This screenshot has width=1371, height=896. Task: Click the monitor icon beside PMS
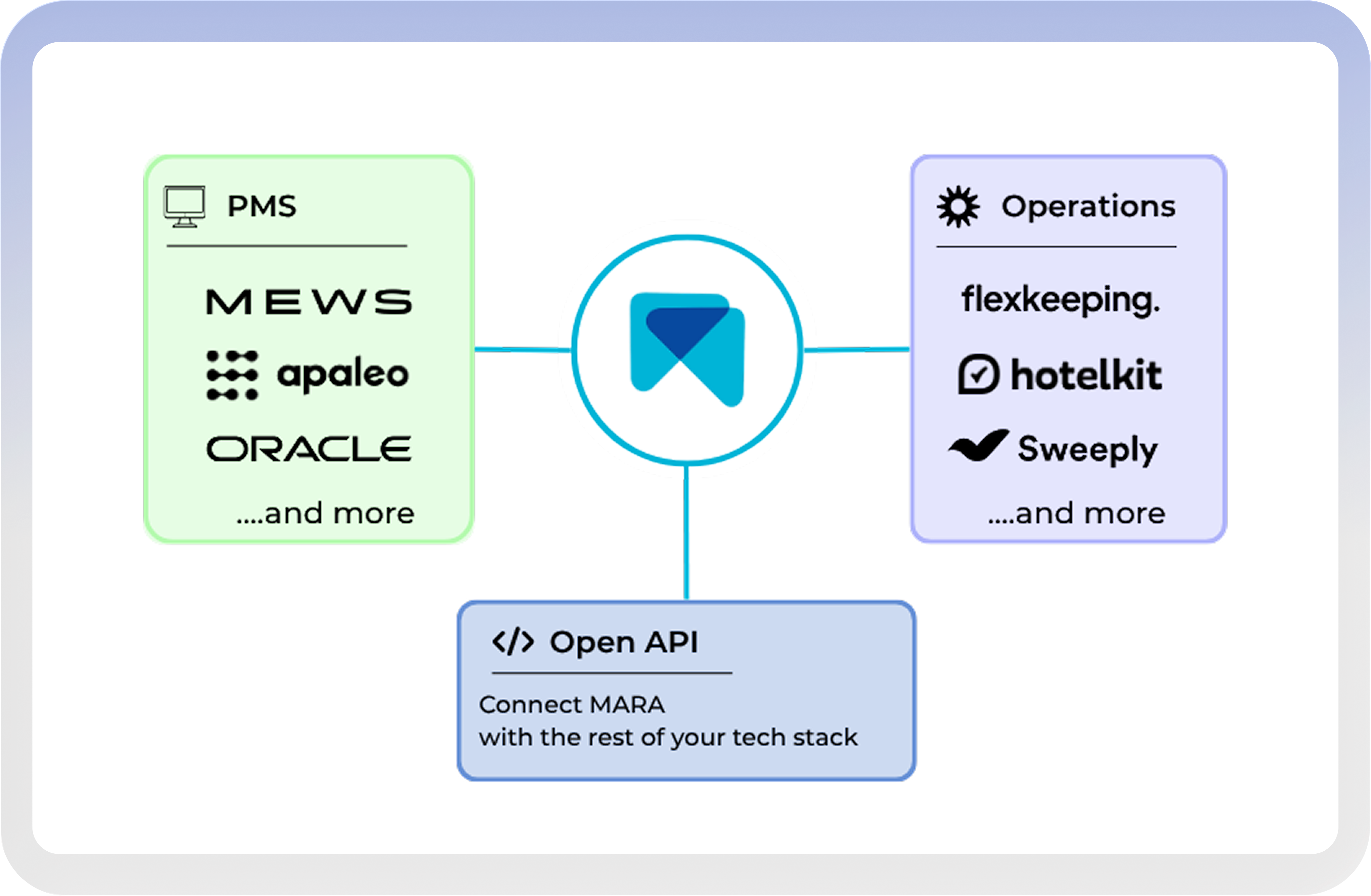click(184, 207)
